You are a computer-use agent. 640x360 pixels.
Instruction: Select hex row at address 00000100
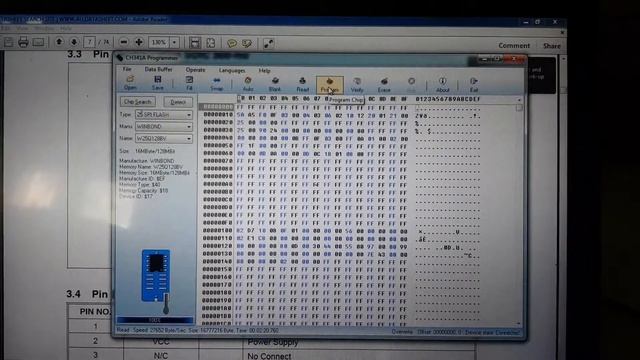pos(218,231)
